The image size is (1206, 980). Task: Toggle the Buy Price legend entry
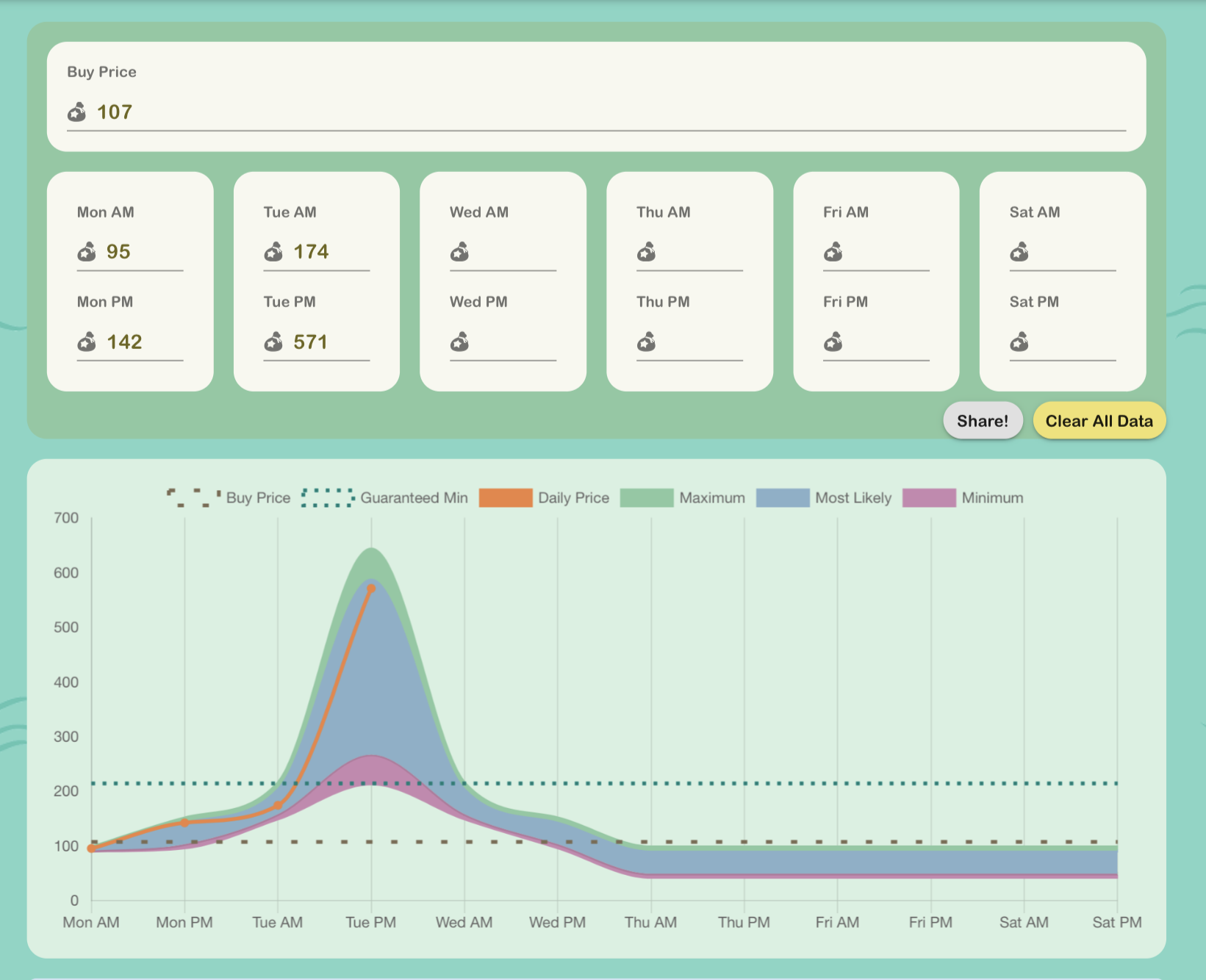pyautogui.click(x=229, y=498)
